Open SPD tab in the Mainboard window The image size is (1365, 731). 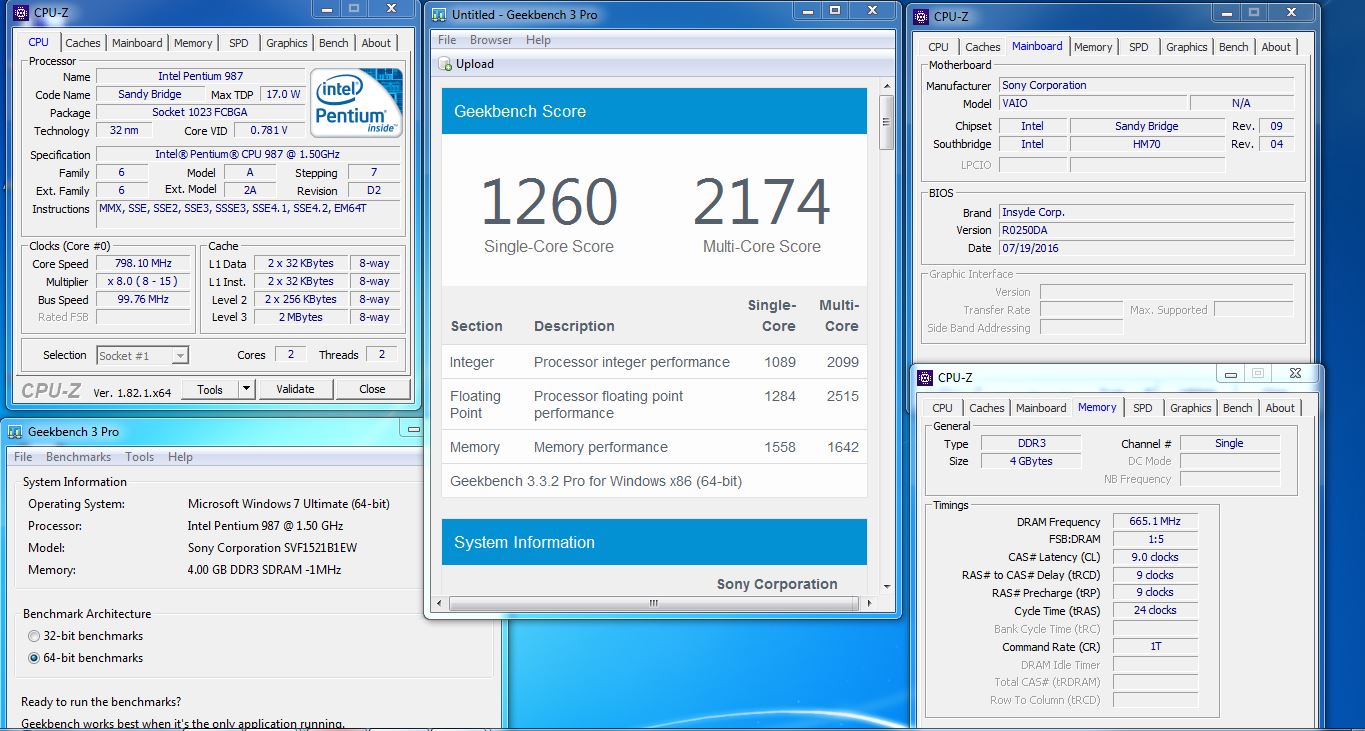pos(1138,47)
